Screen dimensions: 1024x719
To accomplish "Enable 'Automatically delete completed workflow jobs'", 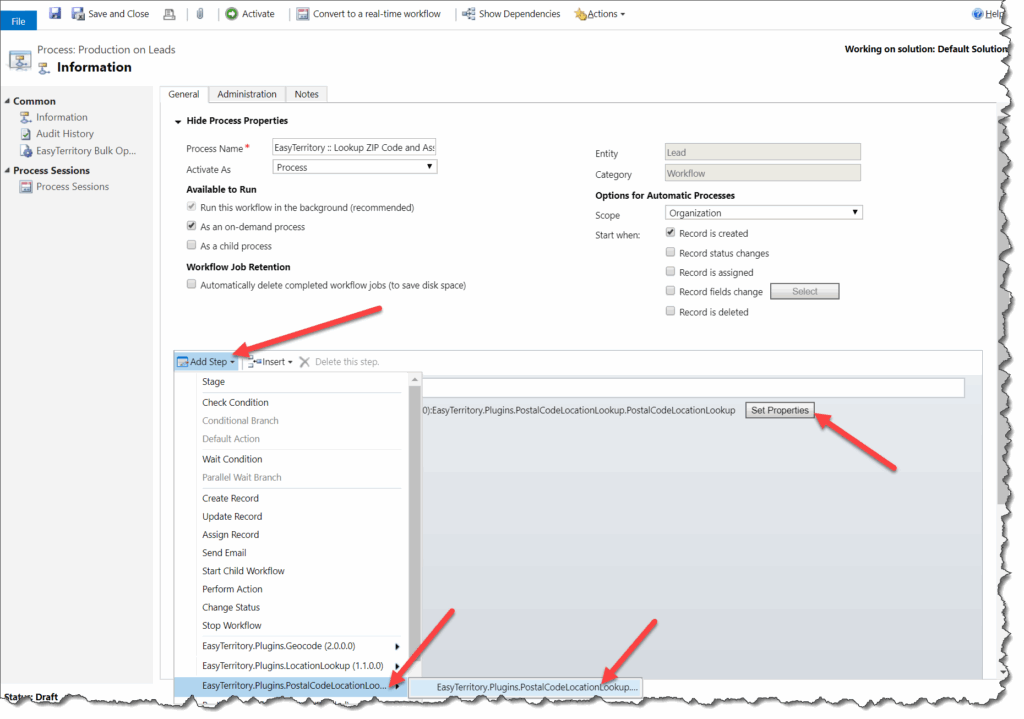I will 191,283.
